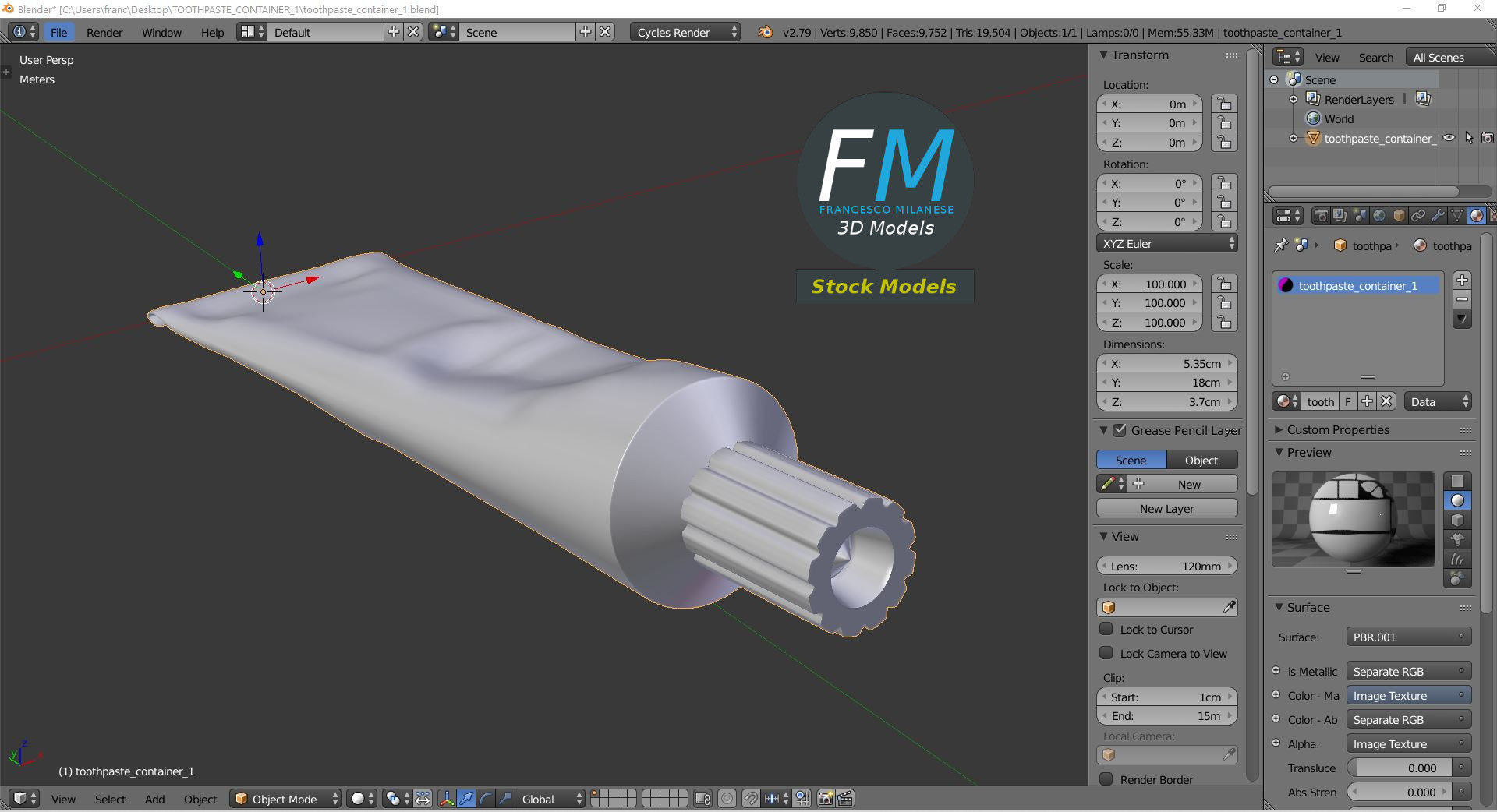Toggle viewport visibility eye for toothpaste_container
This screenshot has width=1497, height=812.
pos(1449,138)
